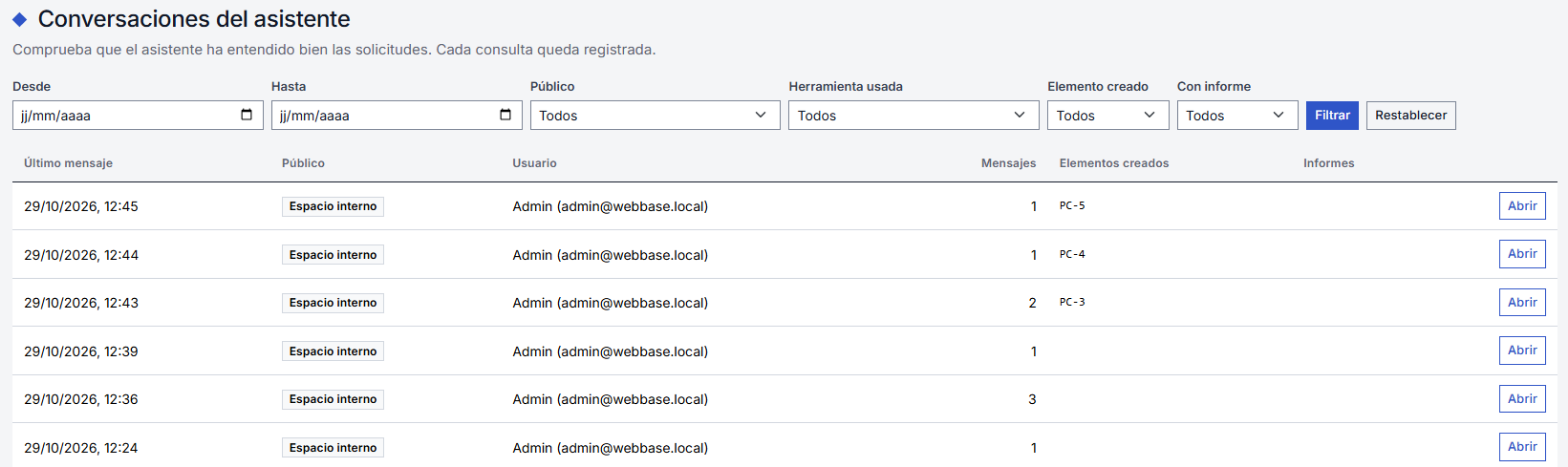Screen dimensions: 1568x467
Task: Click the date 29/10/2026, 12:44
Action: click(81, 254)
